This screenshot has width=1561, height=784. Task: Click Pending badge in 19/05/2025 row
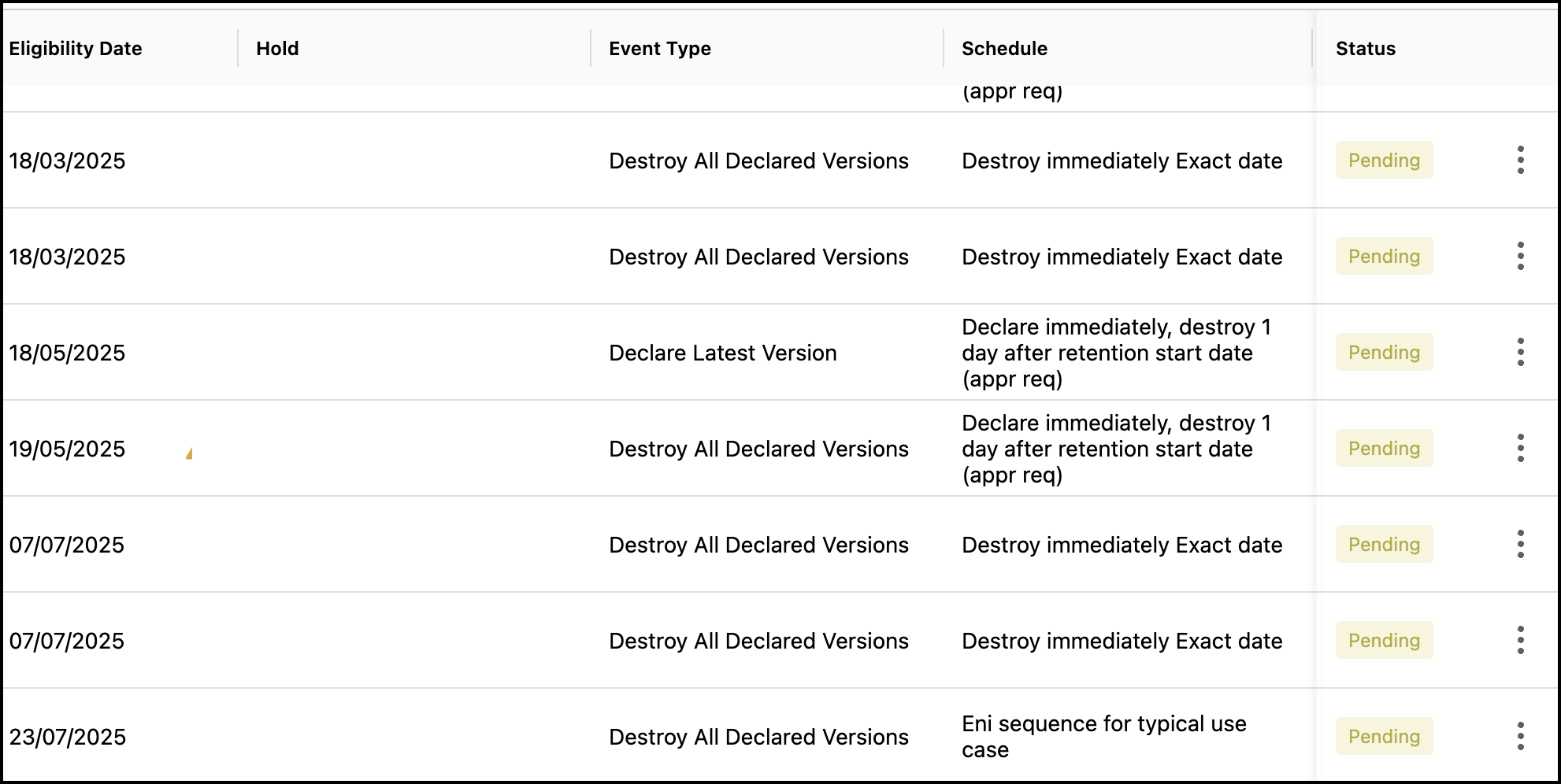[x=1384, y=449]
